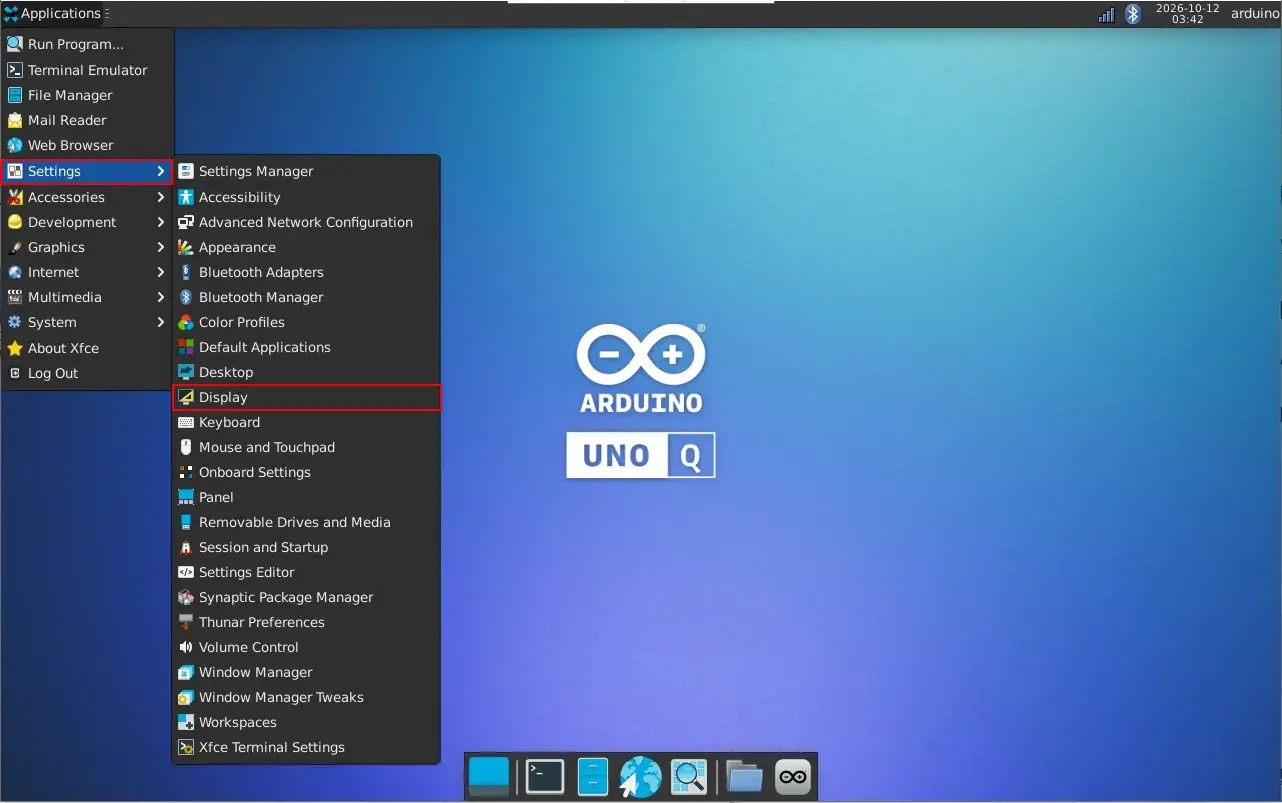The height and width of the screenshot is (803, 1282).
Task: Launch the globe web browser dock icon
Action: 640,777
